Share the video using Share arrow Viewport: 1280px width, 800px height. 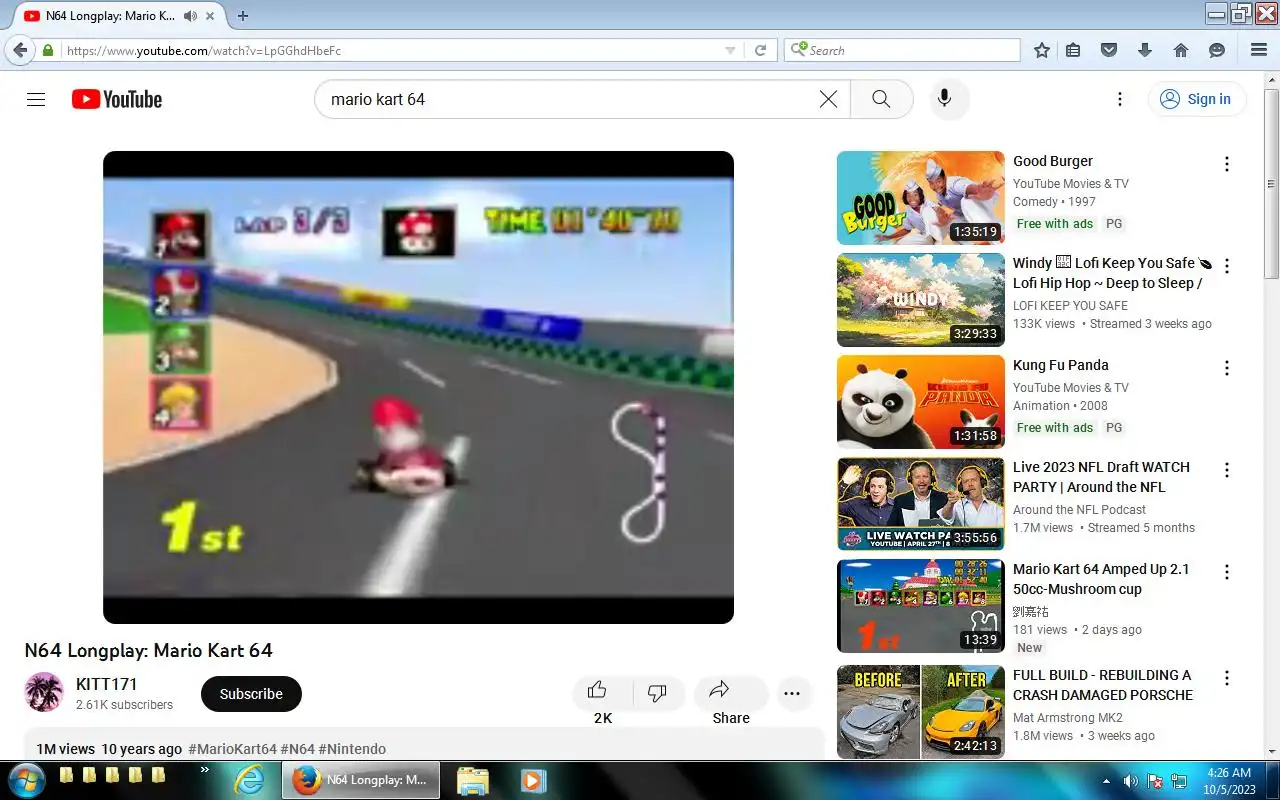(x=730, y=693)
